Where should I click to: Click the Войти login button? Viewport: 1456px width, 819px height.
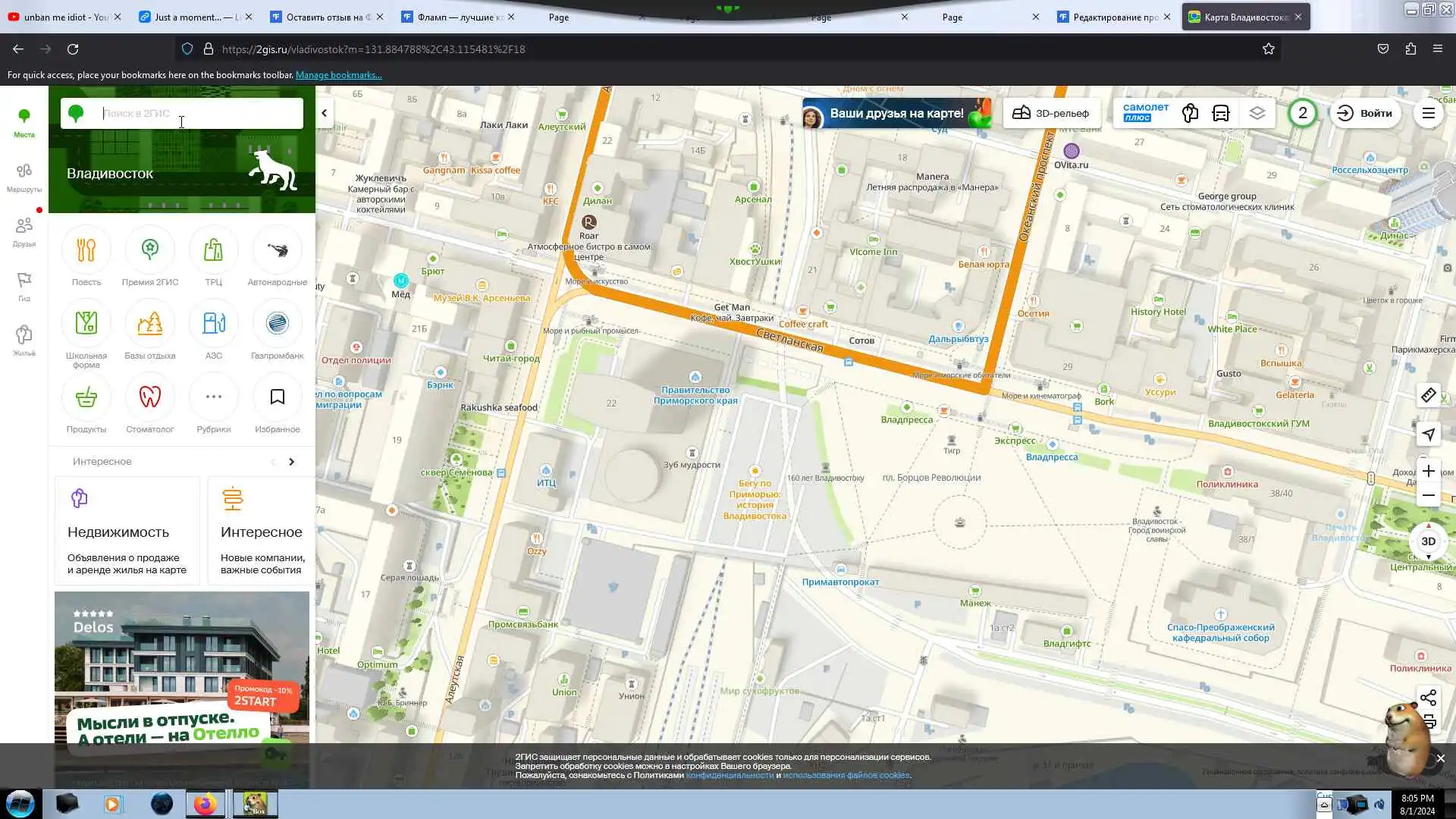pos(1365,113)
